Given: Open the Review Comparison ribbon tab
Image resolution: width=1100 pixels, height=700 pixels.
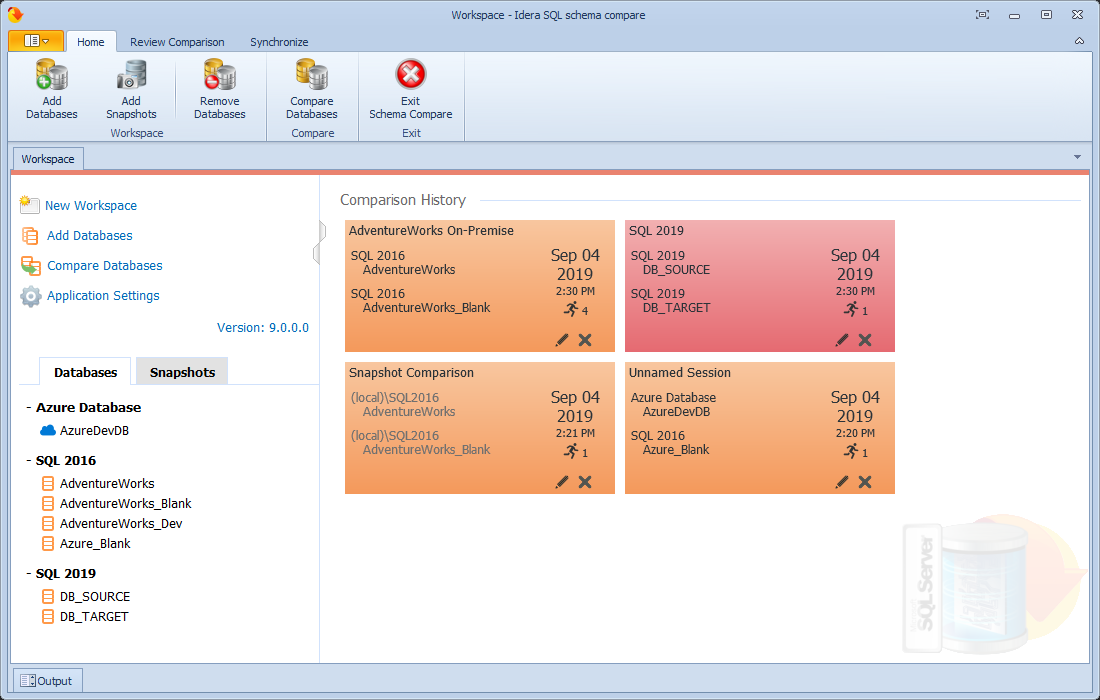Looking at the screenshot, I should [x=177, y=41].
